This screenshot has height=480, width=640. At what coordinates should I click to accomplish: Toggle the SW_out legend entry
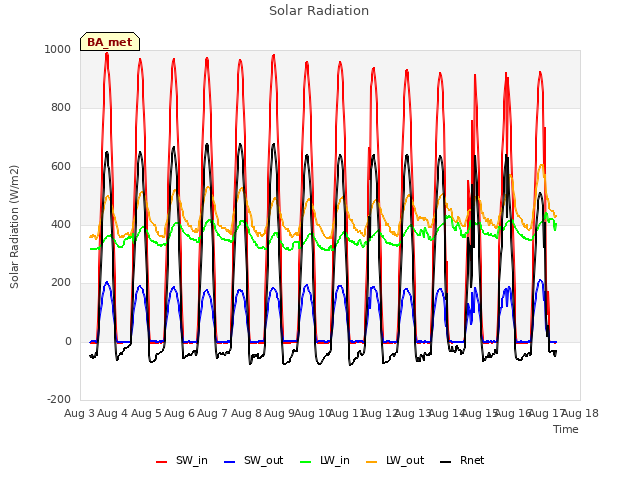click(253, 460)
